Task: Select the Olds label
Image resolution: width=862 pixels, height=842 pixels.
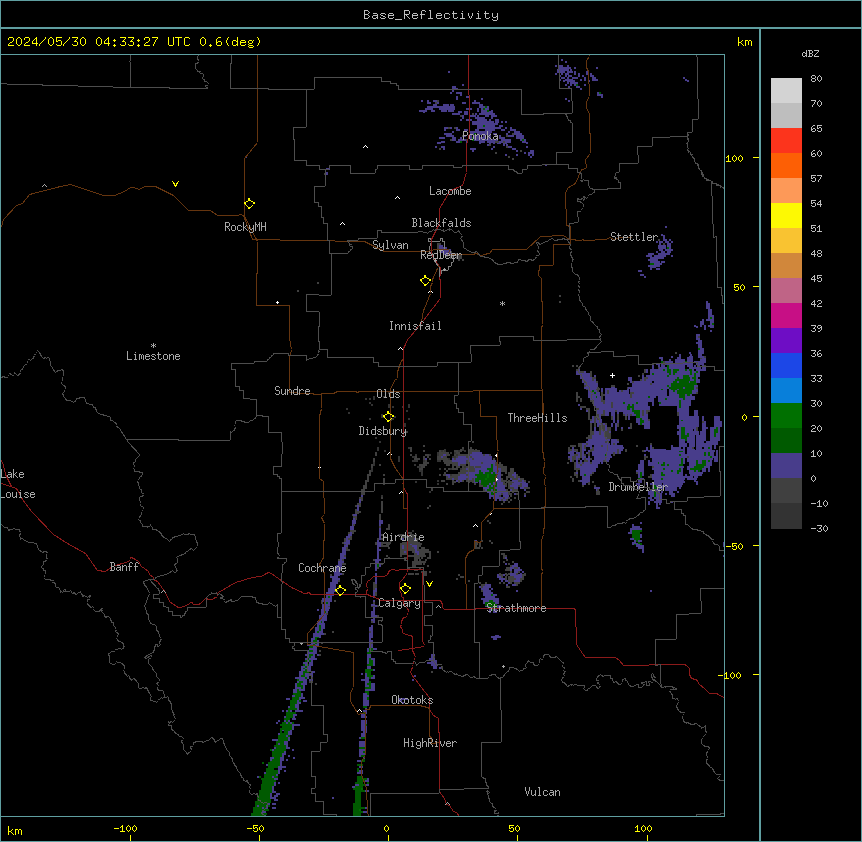Action: point(388,394)
